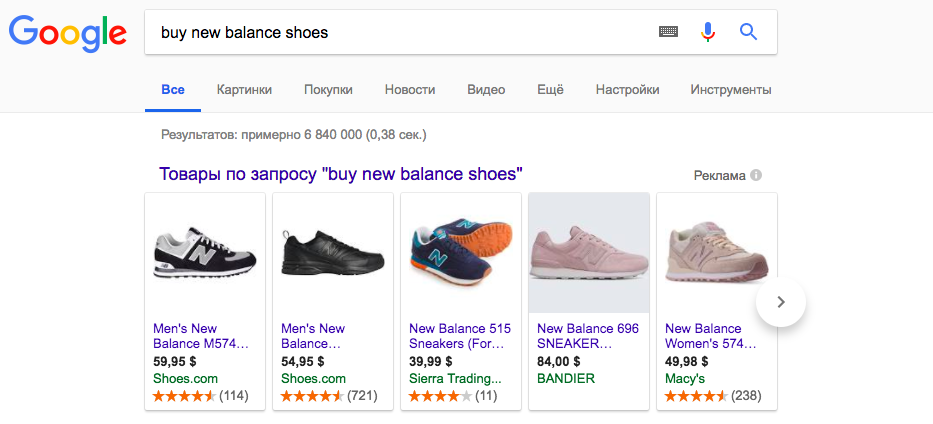Click the pink New Balance 696 thumbnail
The height and width of the screenshot is (424, 933).
click(x=588, y=252)
